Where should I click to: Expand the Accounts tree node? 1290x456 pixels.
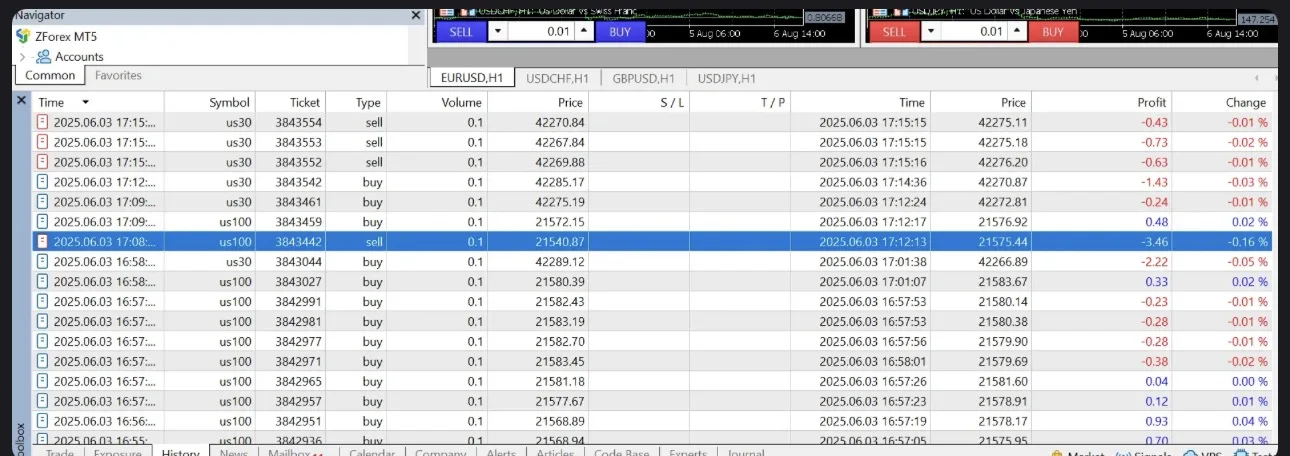tap(22, 57)
